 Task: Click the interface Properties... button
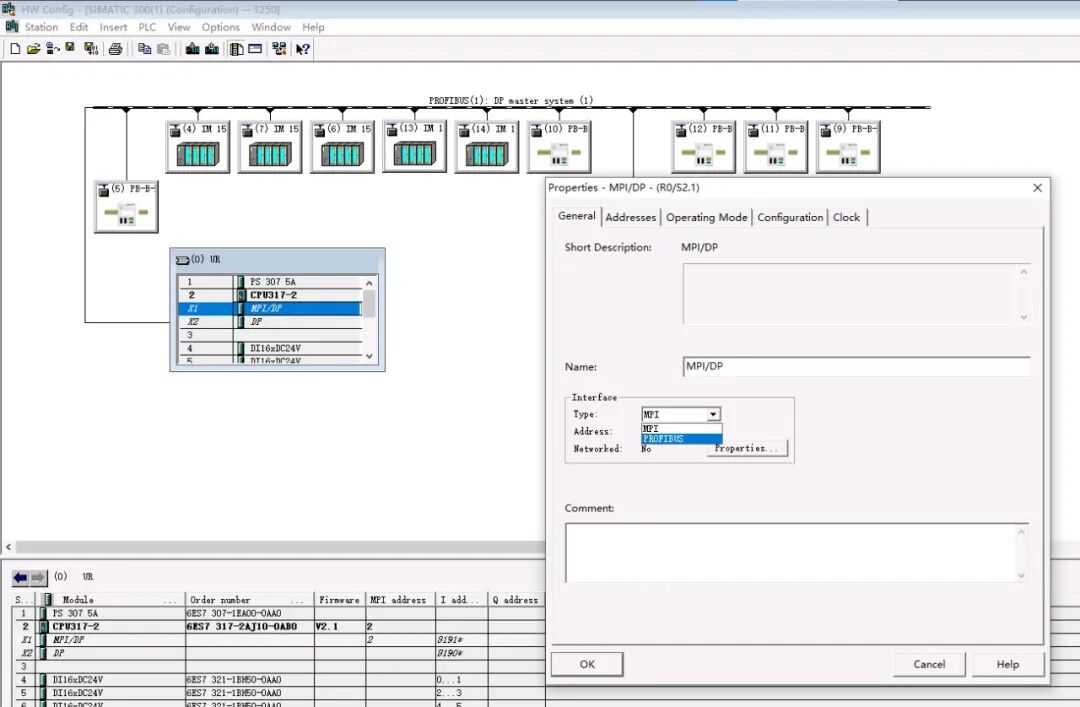point(748,449)
